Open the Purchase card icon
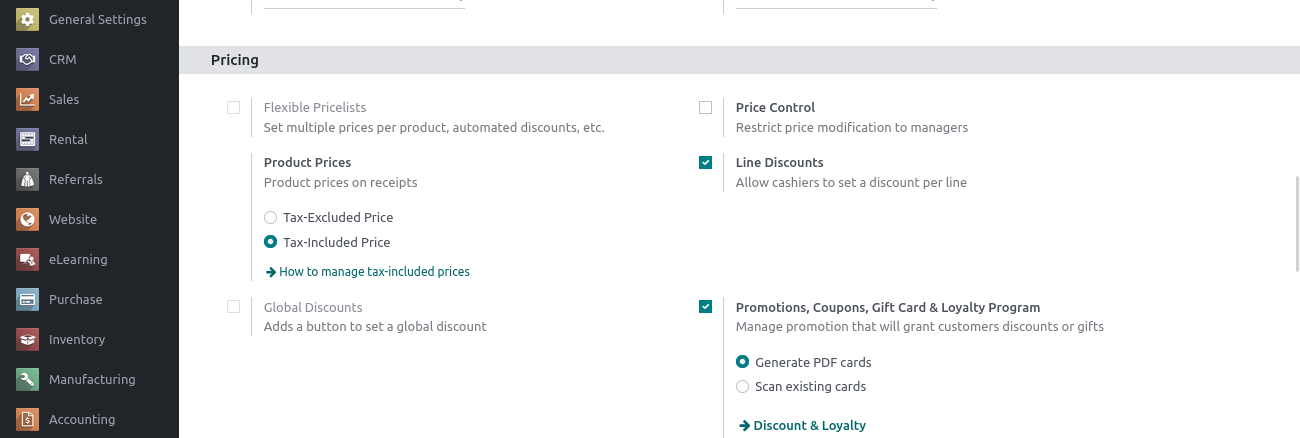Screen dimensions: 1300x438 tap(28, 299)
